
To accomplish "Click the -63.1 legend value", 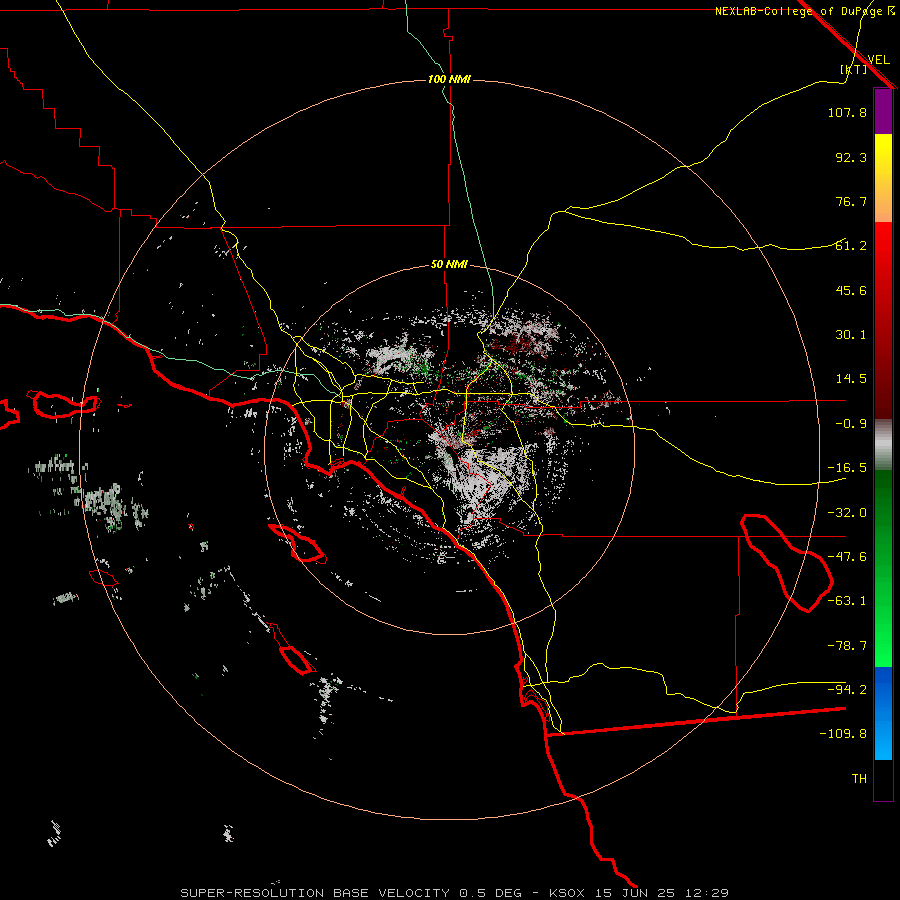I will (x=847, y=601).
